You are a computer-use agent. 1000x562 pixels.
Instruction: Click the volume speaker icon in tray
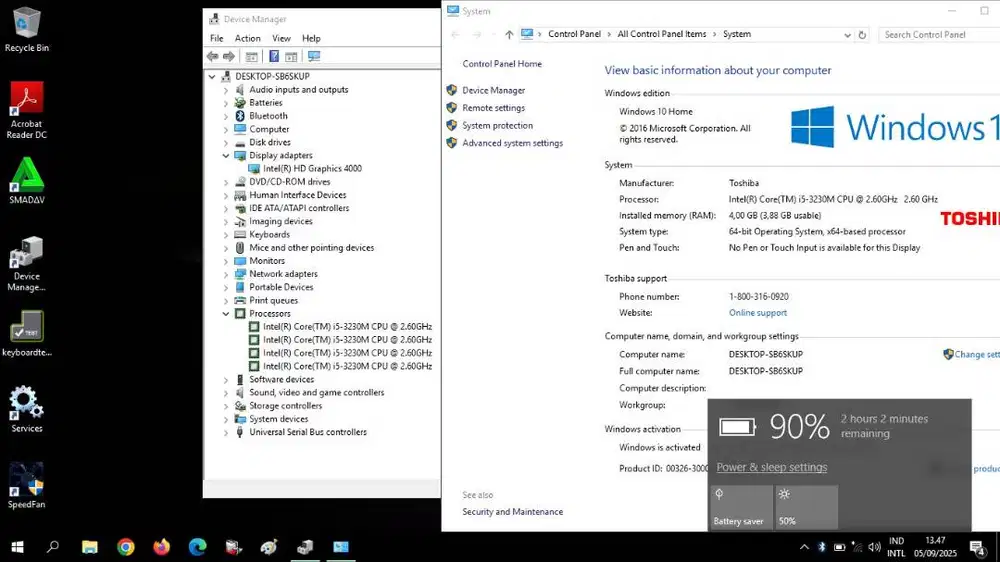(875, 547)
